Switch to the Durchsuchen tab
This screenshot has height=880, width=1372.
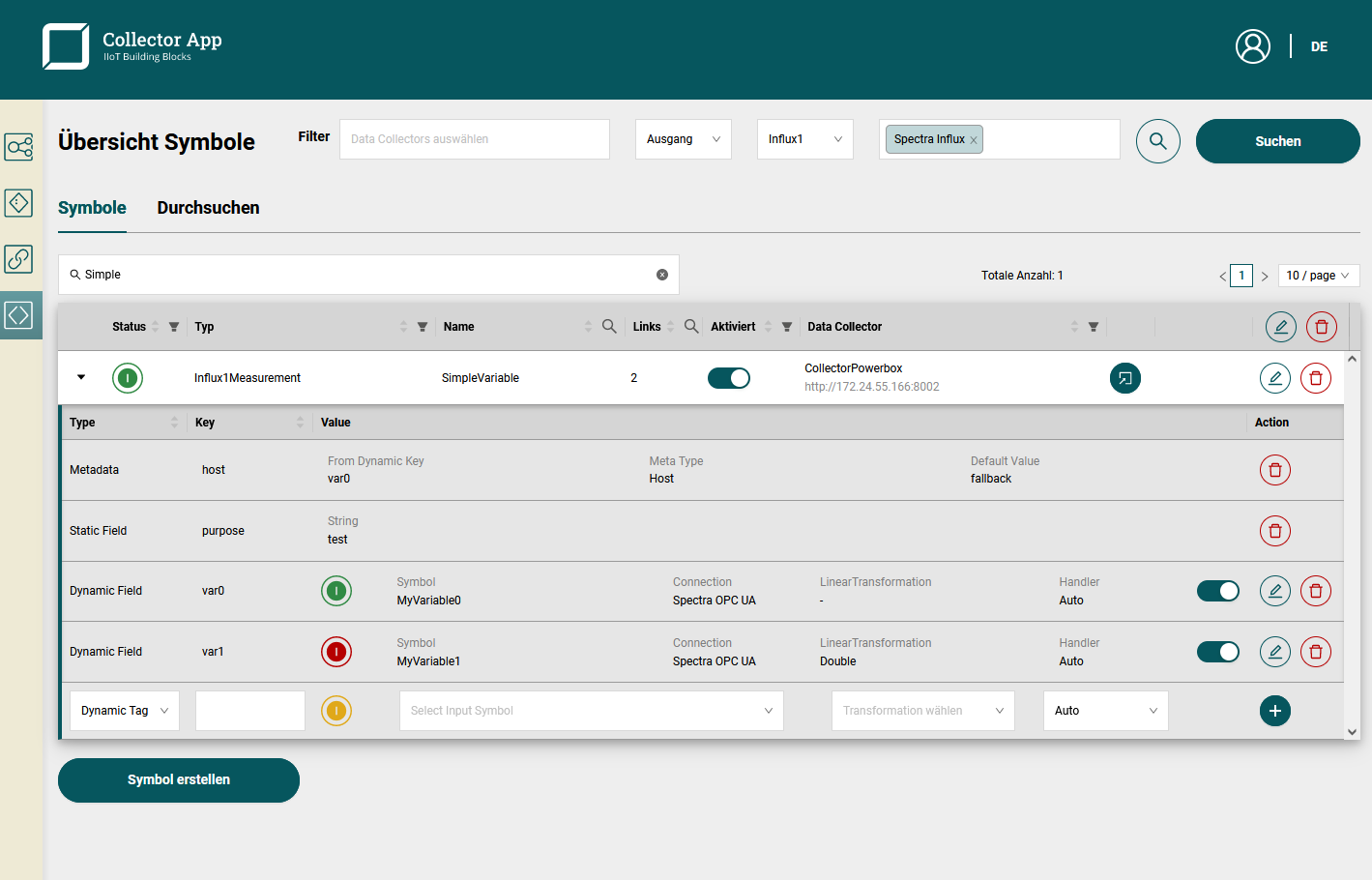click(208, 208)
